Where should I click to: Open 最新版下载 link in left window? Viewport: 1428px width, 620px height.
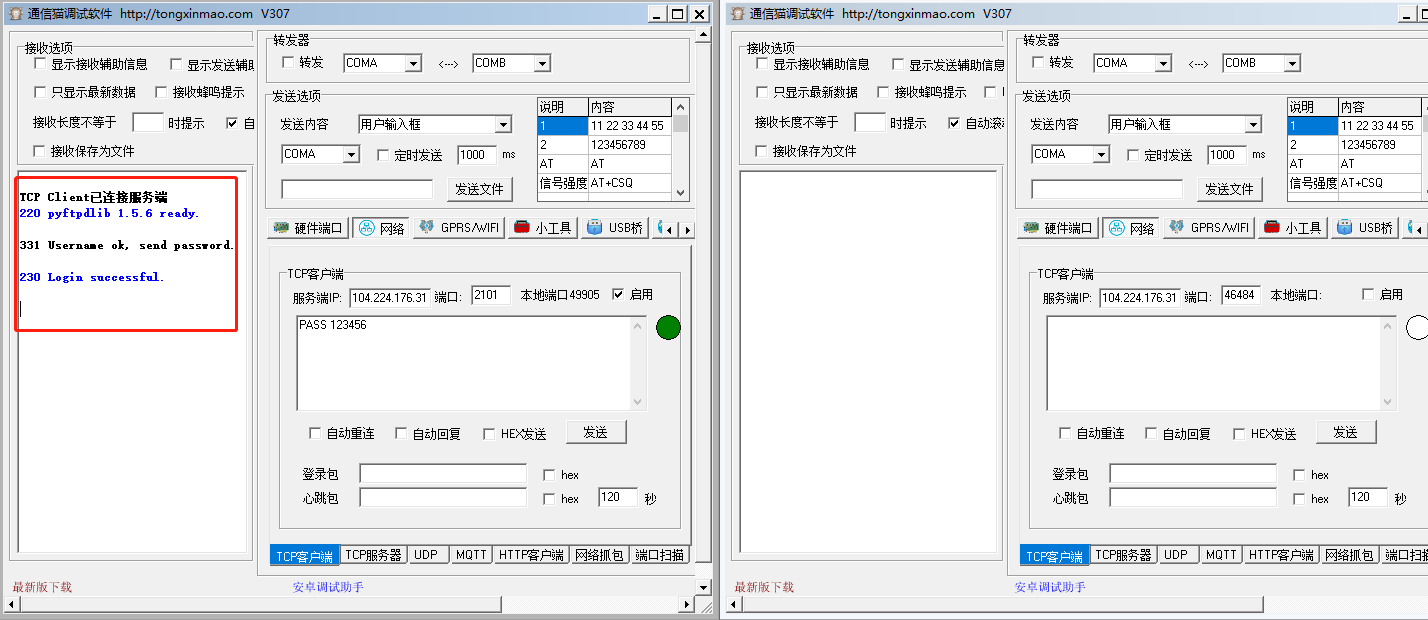[x=42, y=587]
